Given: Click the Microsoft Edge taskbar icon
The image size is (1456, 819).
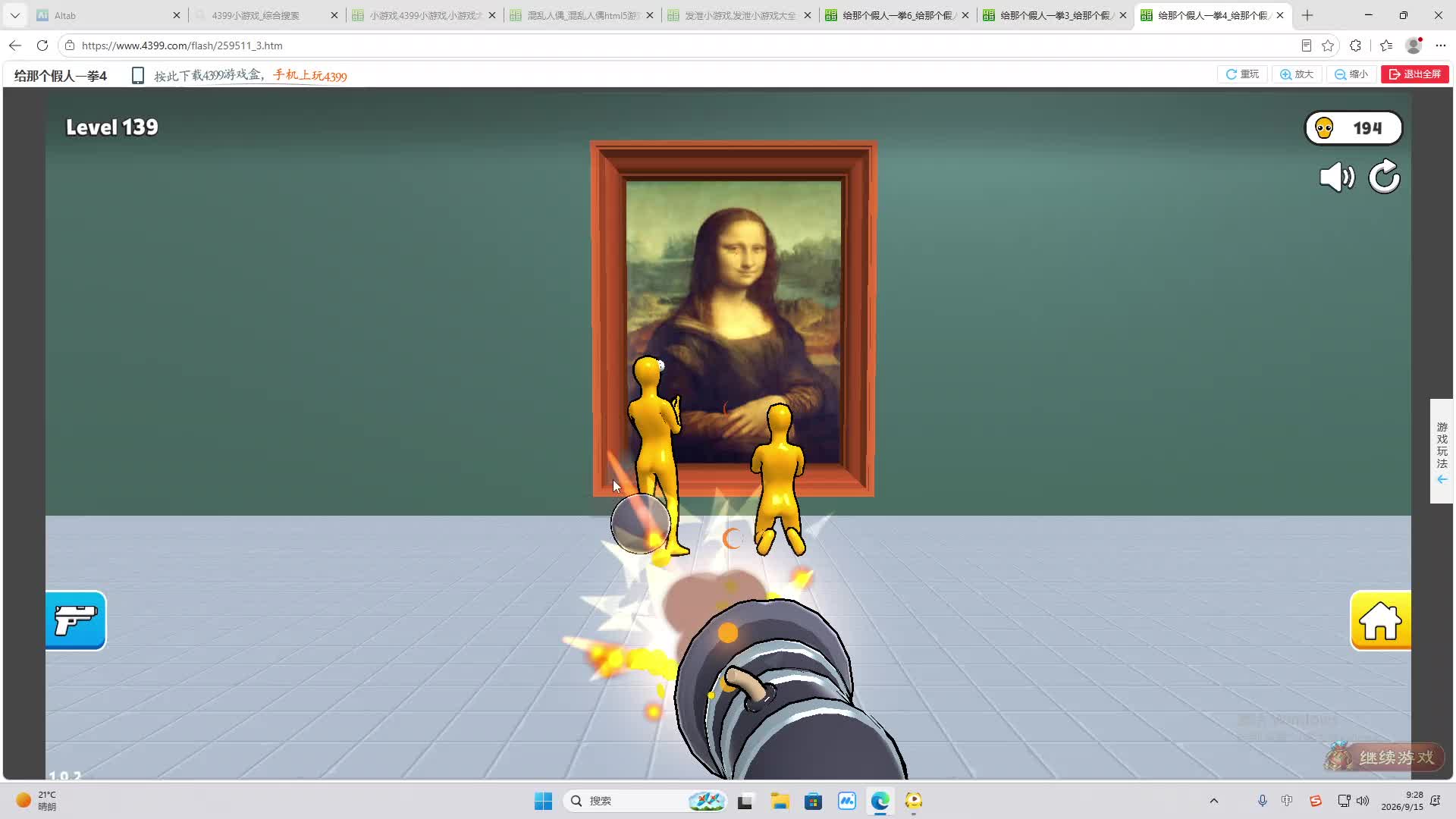Looking at the screenshot, I should [x=880, y=801].
